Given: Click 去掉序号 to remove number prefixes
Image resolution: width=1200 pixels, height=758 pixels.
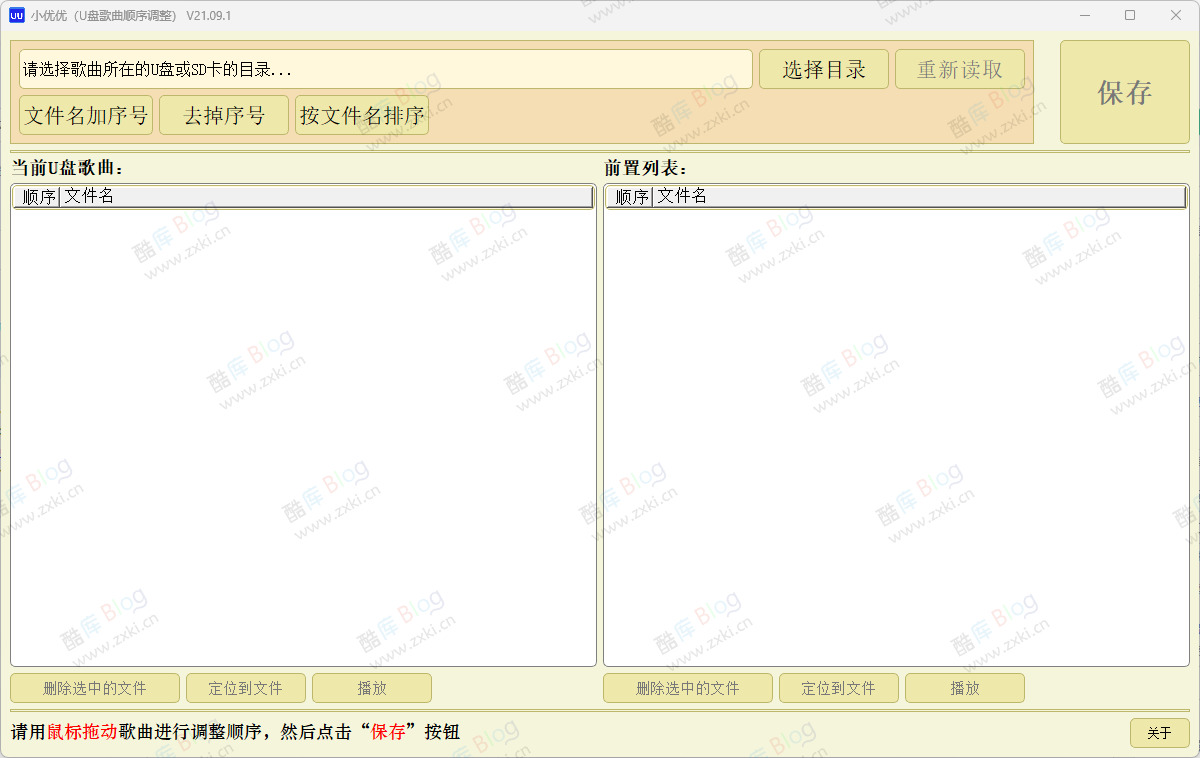Looking at the screenshot, I should [x=223, y=115].
